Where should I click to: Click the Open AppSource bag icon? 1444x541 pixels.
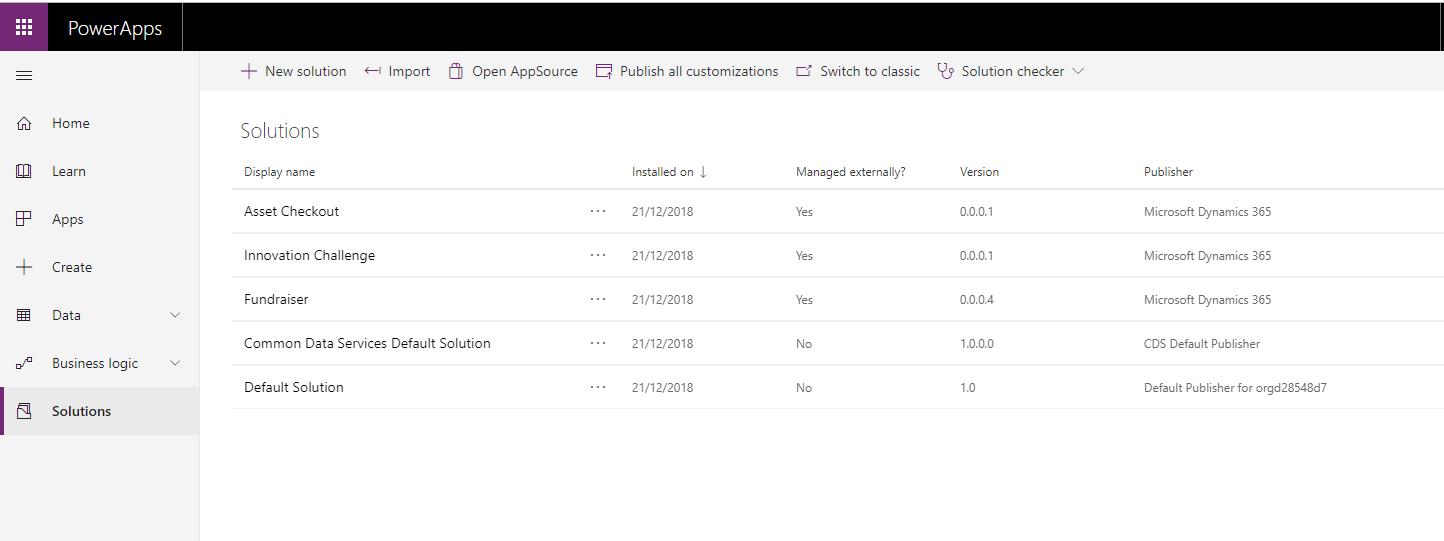click(x=456, y=71)
